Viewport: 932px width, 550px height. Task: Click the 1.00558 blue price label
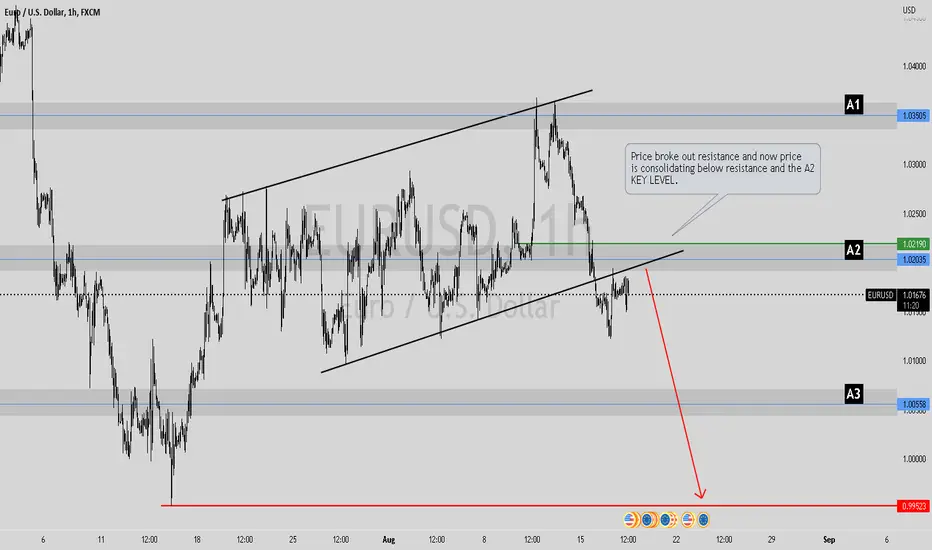click(914, 404)
